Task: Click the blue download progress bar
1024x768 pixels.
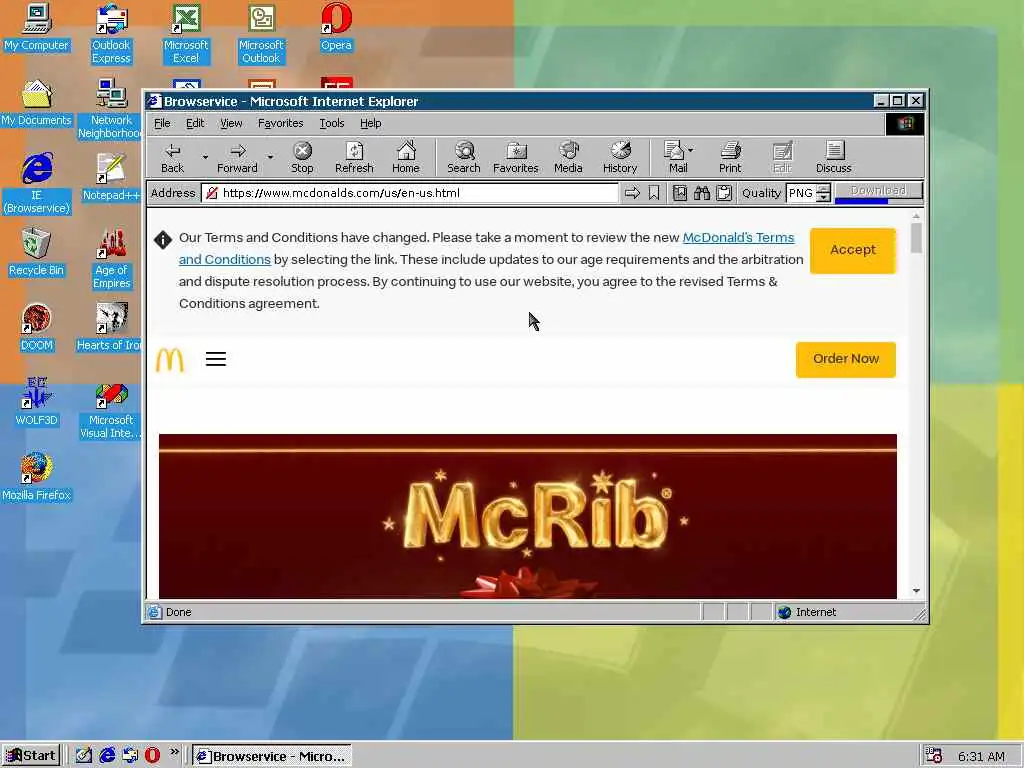Action: (x=861, y=200)
